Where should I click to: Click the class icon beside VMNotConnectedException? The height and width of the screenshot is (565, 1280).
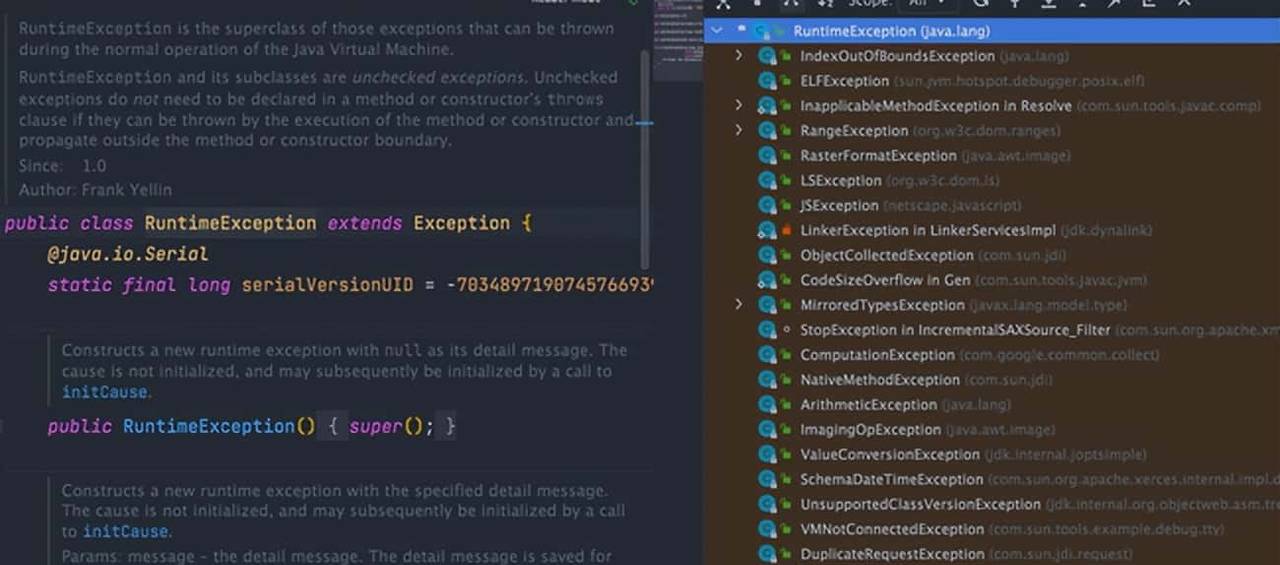[x=768, y=529]
